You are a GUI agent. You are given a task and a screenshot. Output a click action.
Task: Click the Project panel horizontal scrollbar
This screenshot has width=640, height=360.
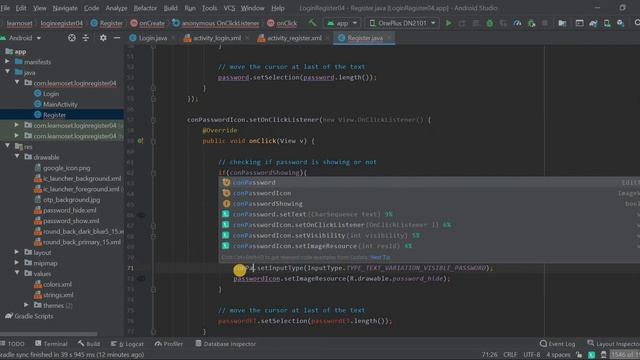[x=49, y=333]
